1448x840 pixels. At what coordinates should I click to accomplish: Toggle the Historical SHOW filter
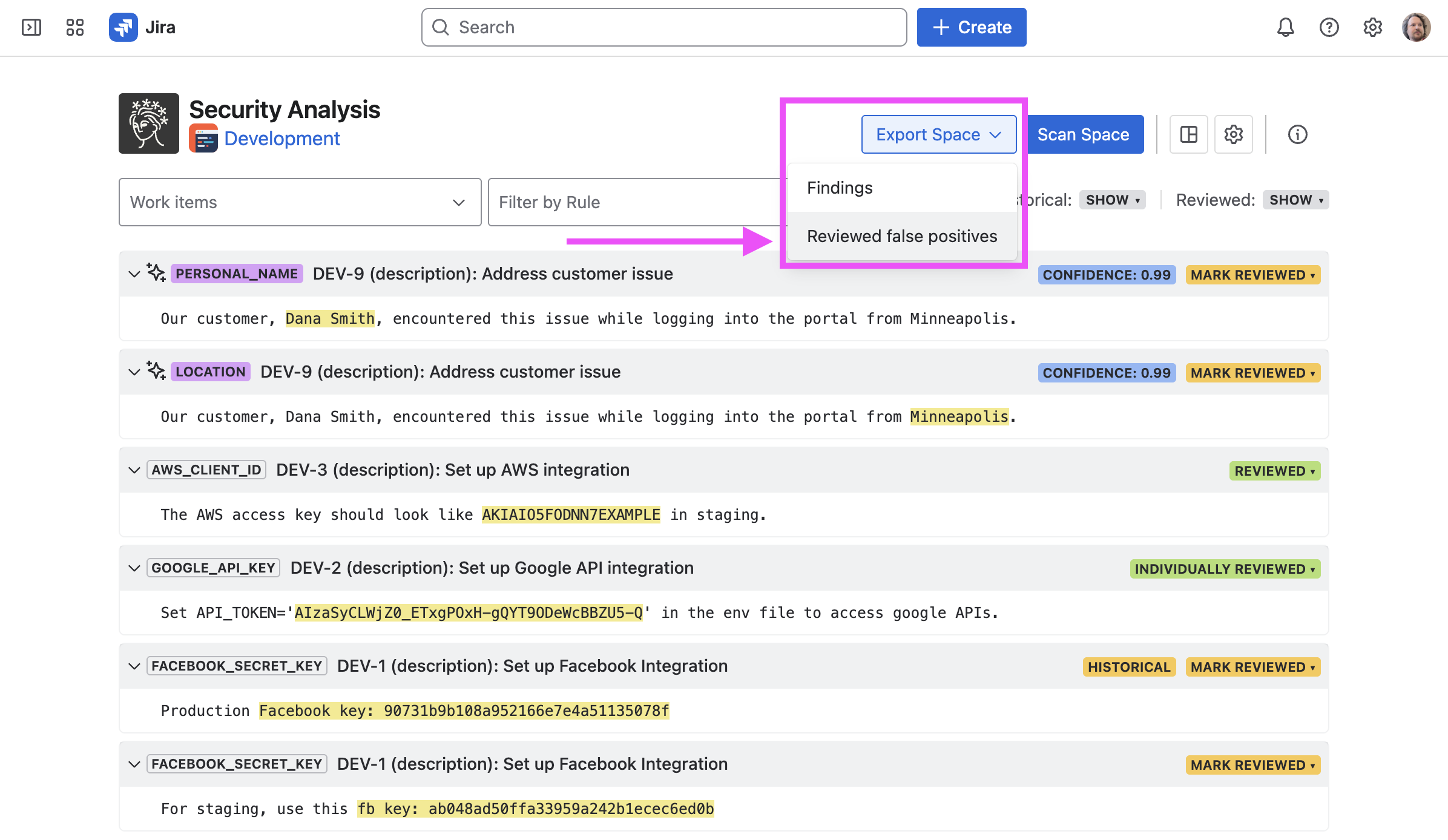[x=1113, y=200]
